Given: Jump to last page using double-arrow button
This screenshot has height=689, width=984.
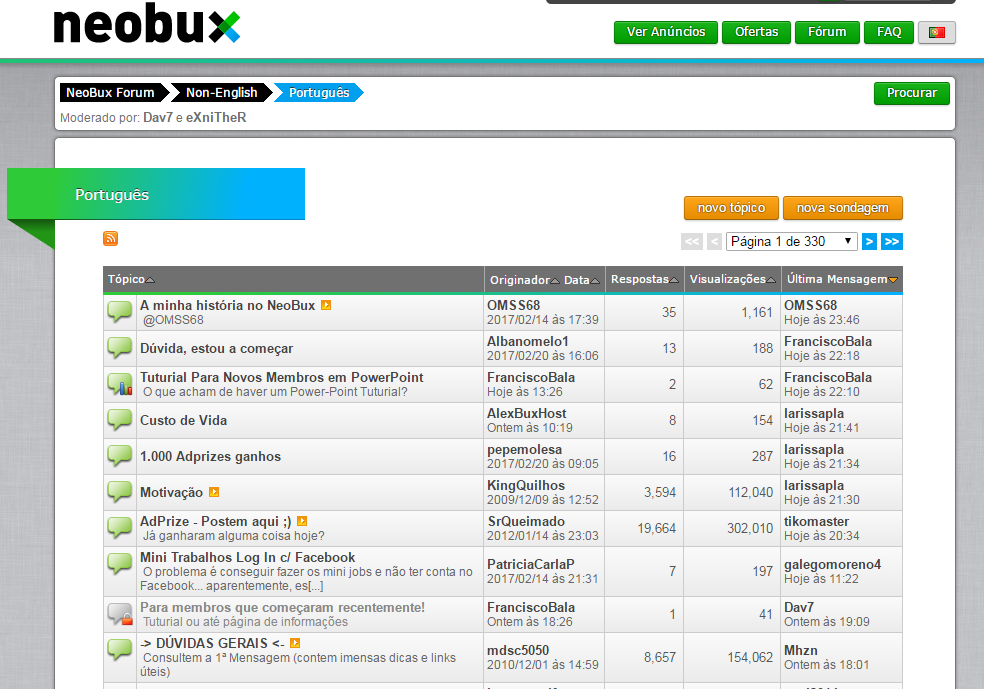Looking at the screenshot, I should pyautogui.click(x=891, y=241).
